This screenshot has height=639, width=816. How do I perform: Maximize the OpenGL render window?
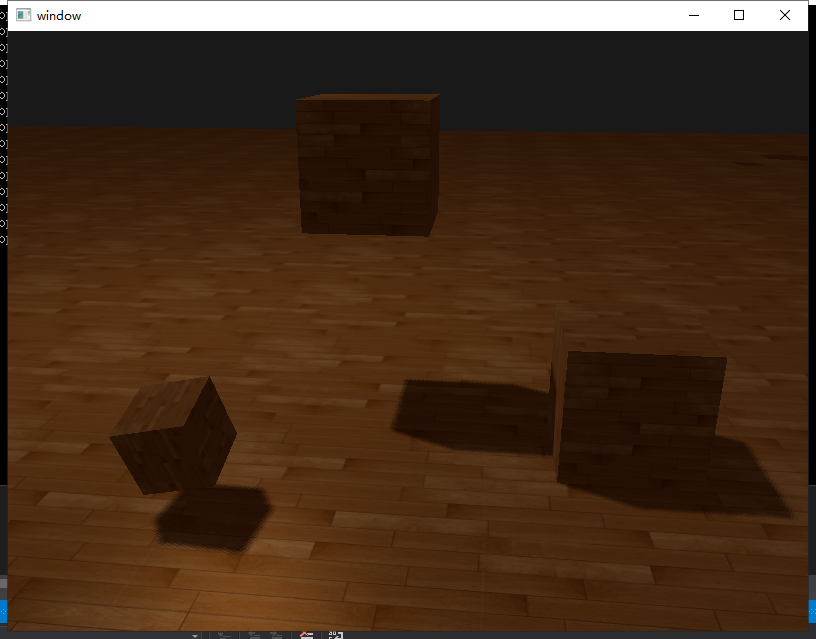coord(738,16)
